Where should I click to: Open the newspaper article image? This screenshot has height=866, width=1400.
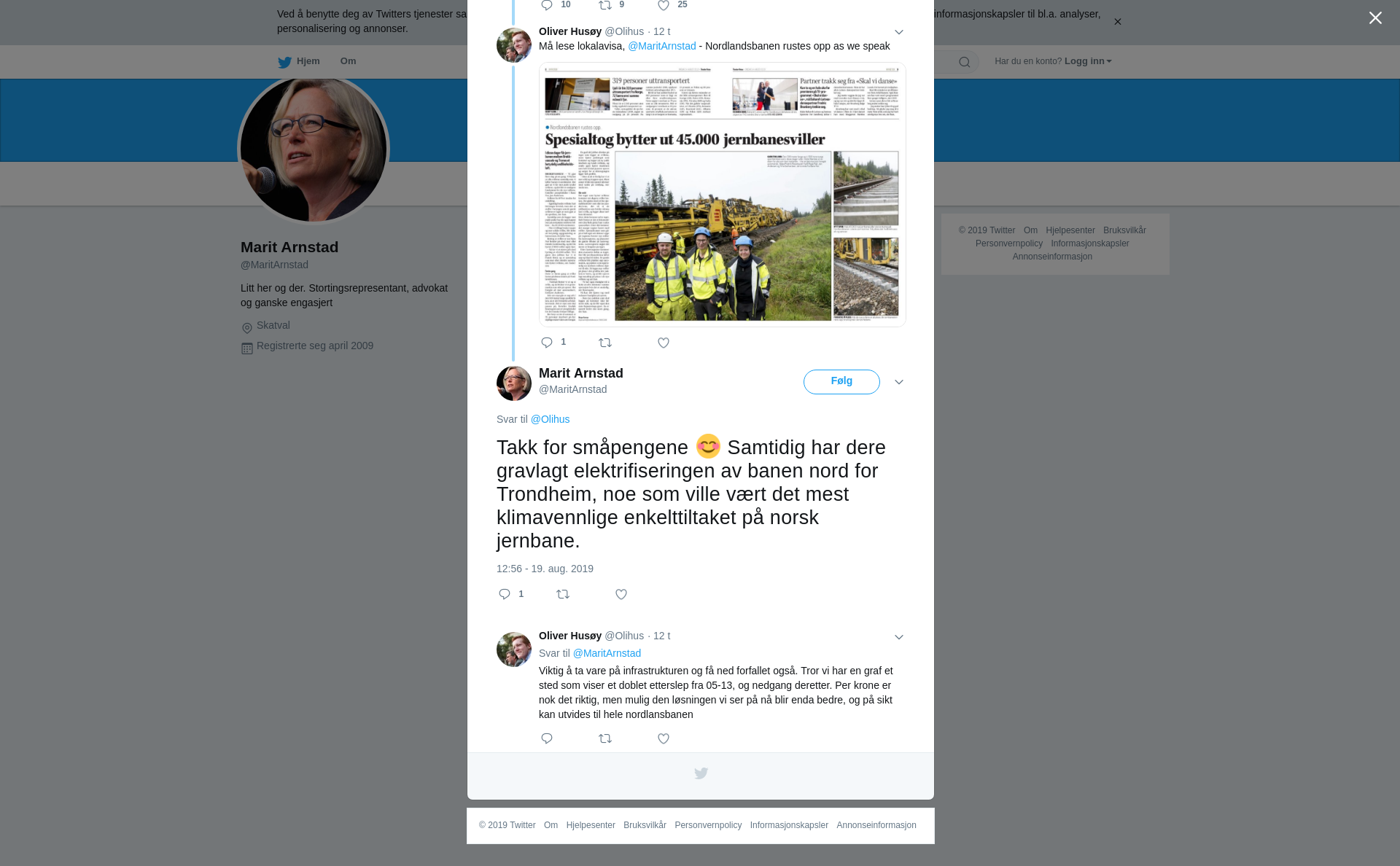[723, 195]
